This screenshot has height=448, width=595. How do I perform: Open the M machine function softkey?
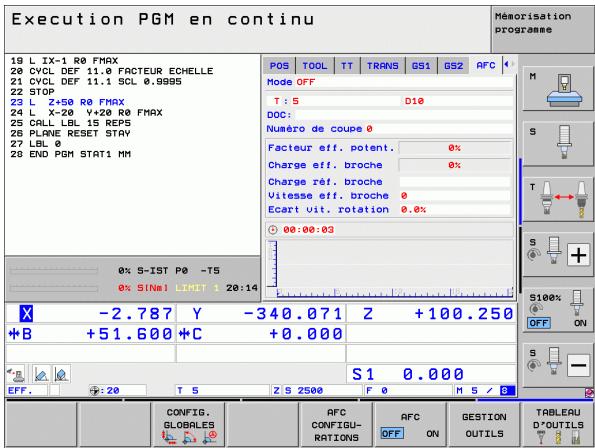tap(557, 89)
